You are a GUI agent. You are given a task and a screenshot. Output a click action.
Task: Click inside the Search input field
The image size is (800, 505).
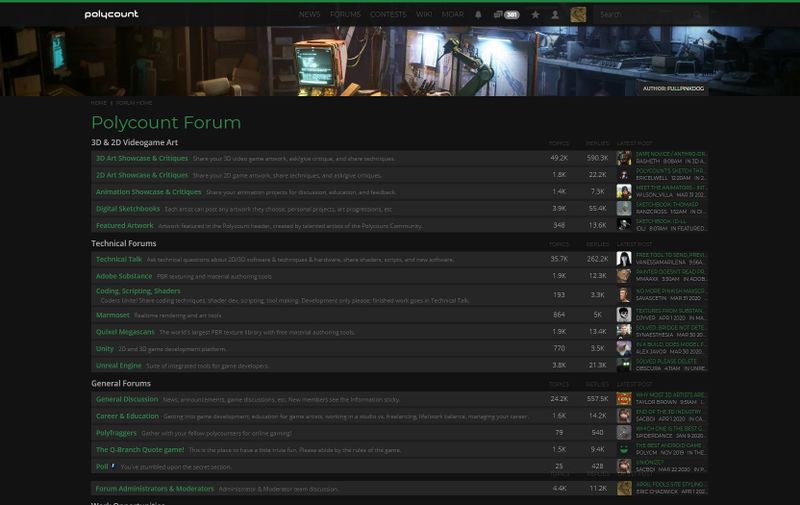click(645, 15)
